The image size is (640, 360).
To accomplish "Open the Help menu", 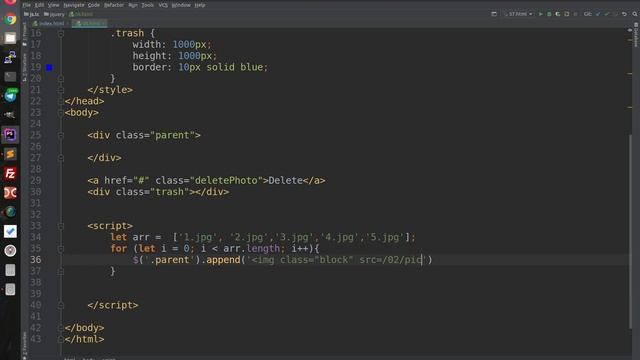I will point(200,5).
